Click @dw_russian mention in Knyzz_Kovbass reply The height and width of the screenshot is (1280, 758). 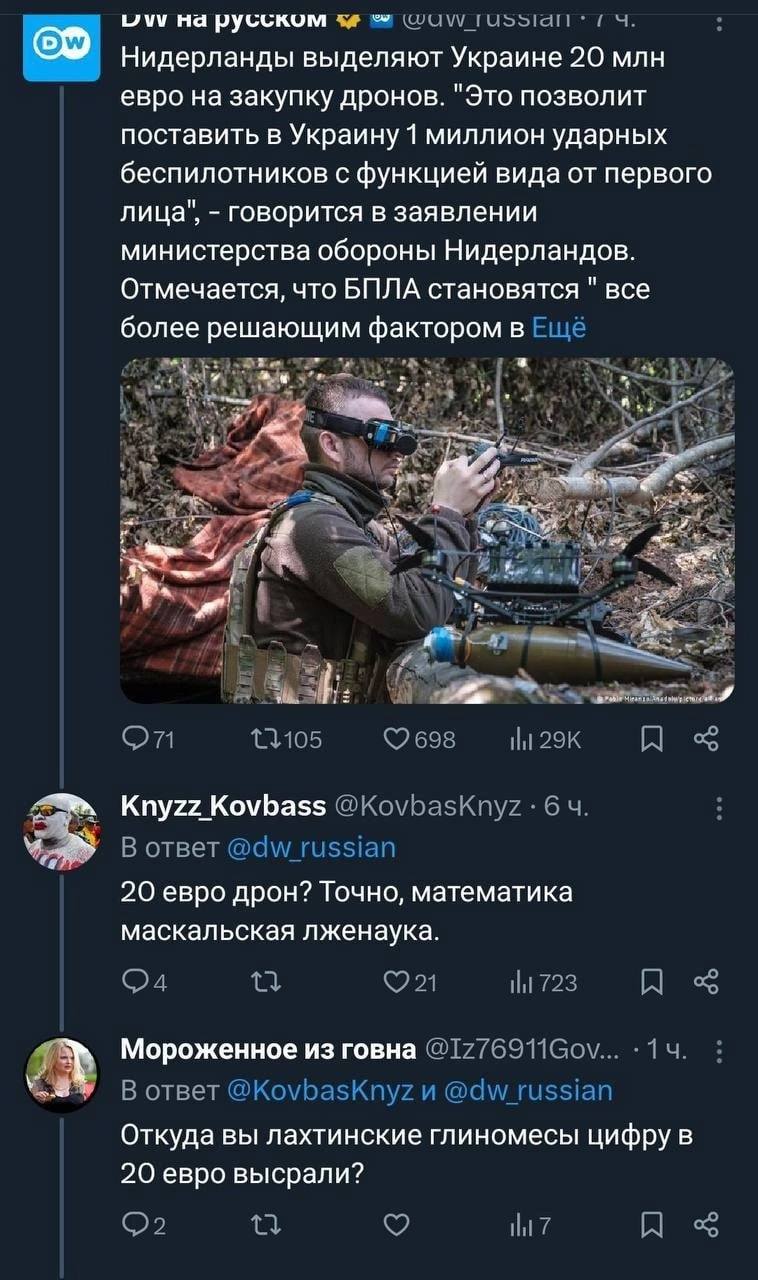(311, 848)
